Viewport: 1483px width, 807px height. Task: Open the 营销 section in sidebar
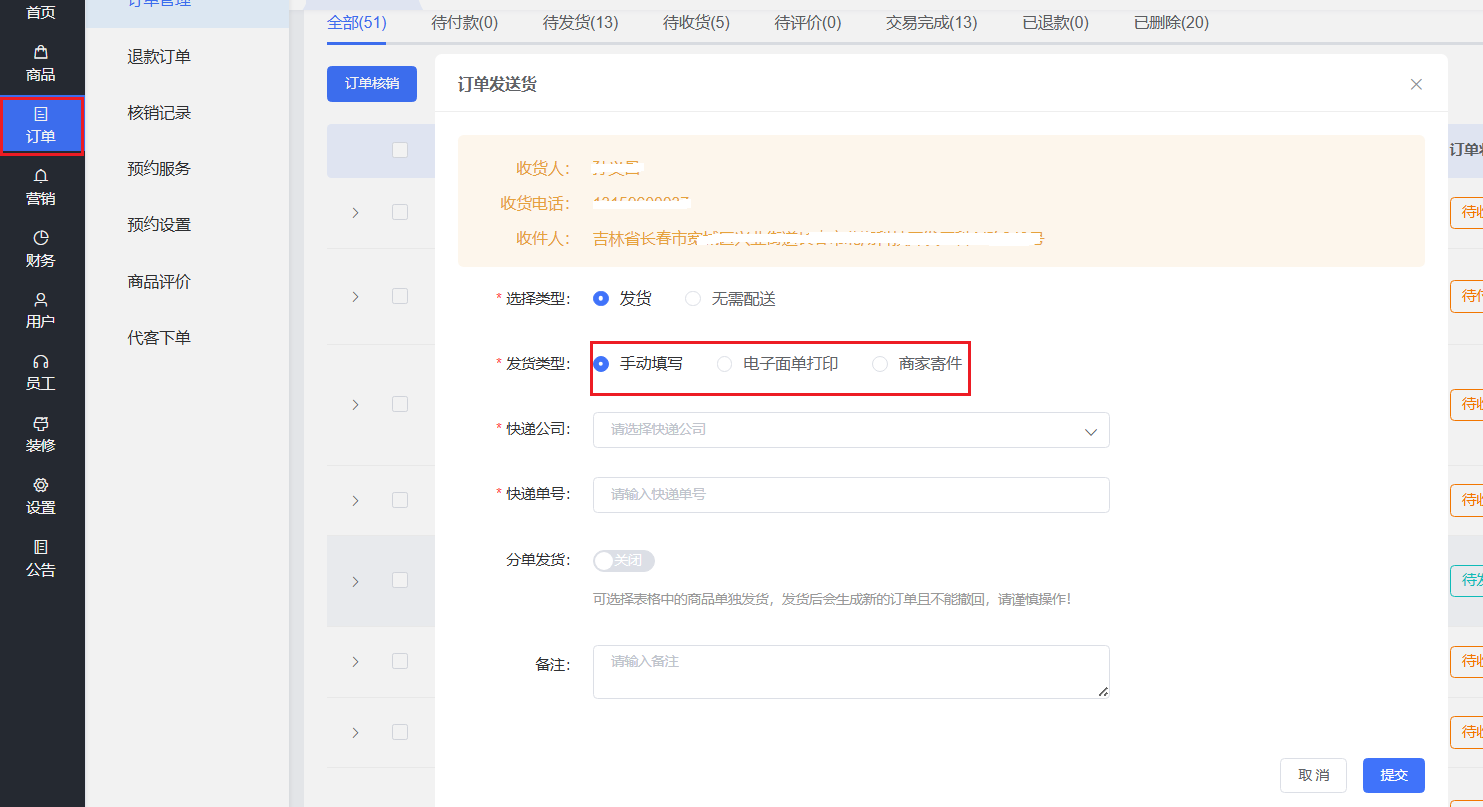point(41,187)
